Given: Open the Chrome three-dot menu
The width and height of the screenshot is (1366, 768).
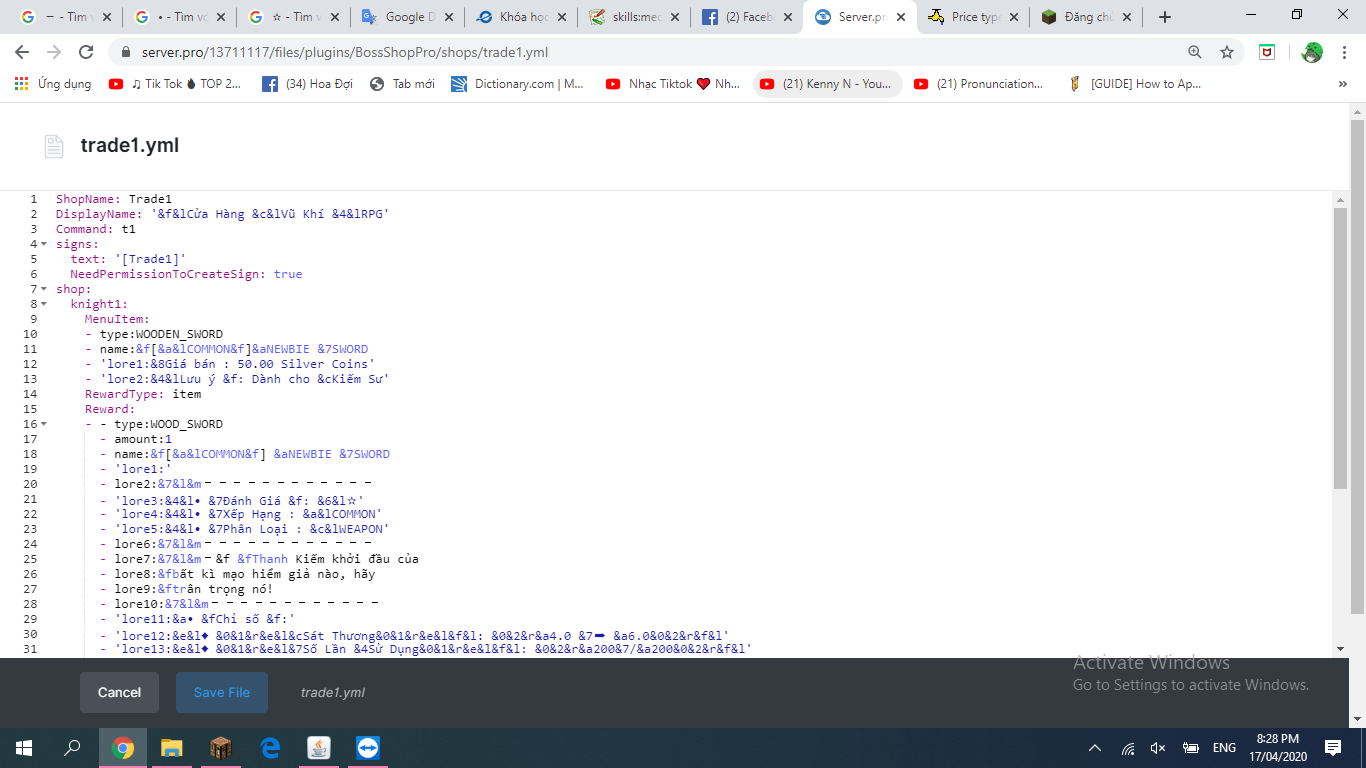Looking at the screenshot, I should [x=1343, y=52].
